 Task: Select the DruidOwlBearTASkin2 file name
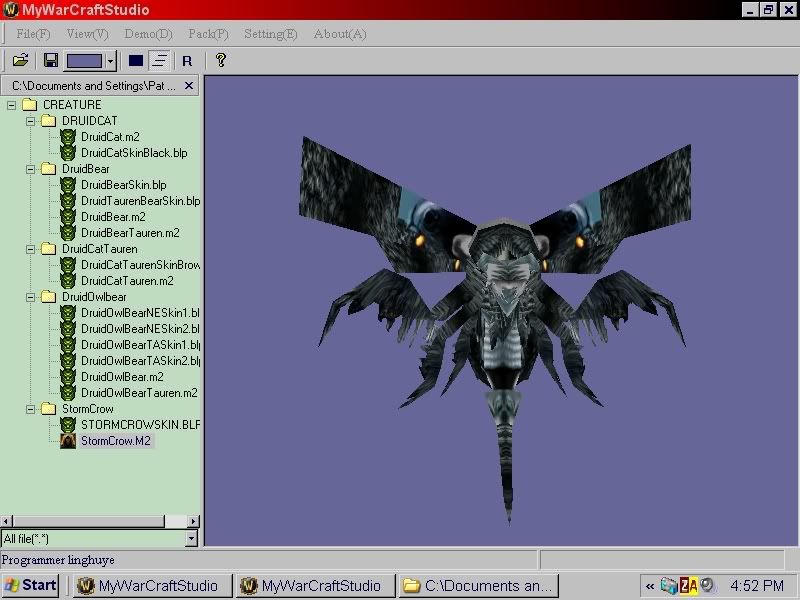click(x=140, y=361)
